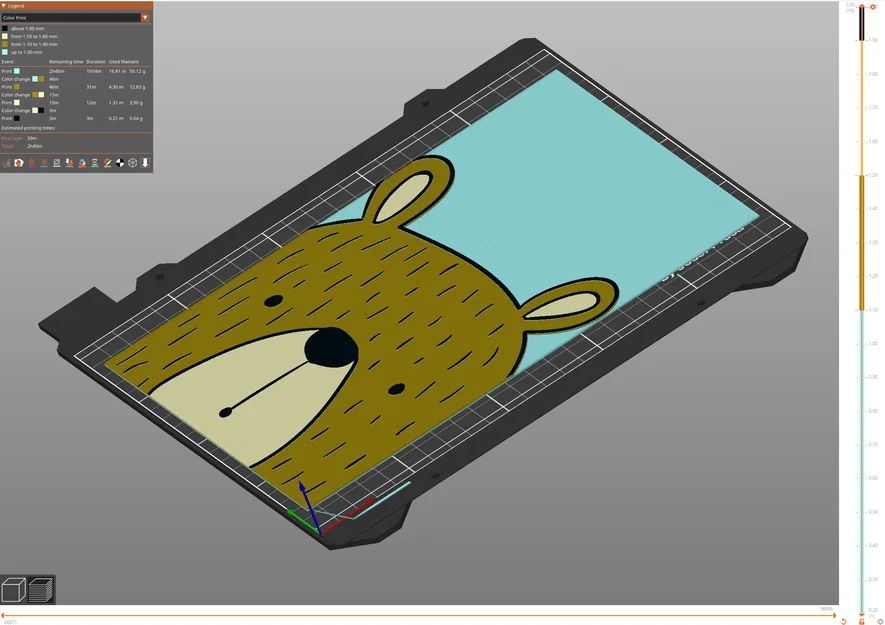
Task: Click cream swatch for 1.50 to 1.80 mm
Action: [5, 36]
